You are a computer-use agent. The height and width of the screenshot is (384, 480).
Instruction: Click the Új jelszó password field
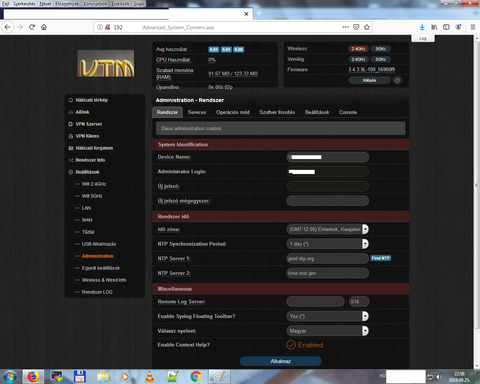pos(327,186)
